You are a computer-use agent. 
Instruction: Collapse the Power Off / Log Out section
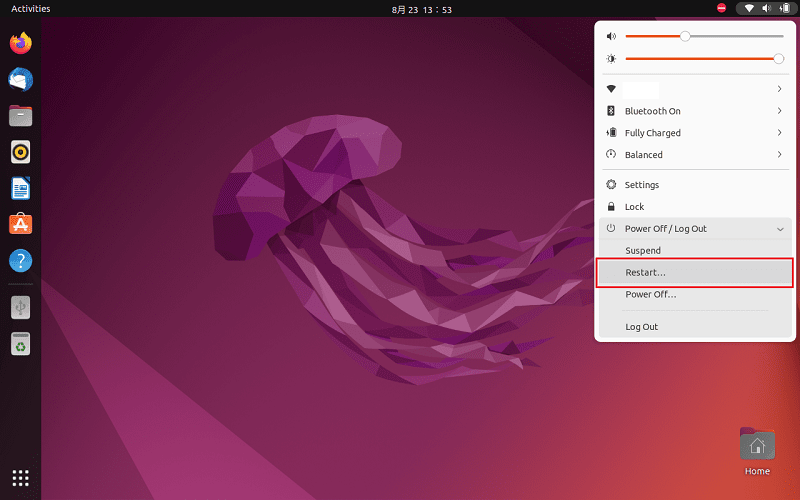pyautogui.click(x=780, y=229)
